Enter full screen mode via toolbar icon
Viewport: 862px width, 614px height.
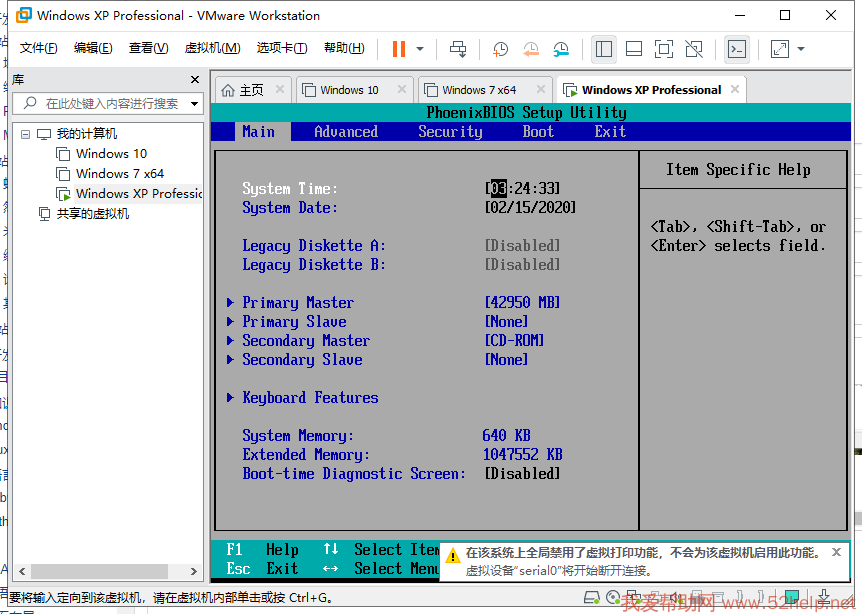click(664, 49)
